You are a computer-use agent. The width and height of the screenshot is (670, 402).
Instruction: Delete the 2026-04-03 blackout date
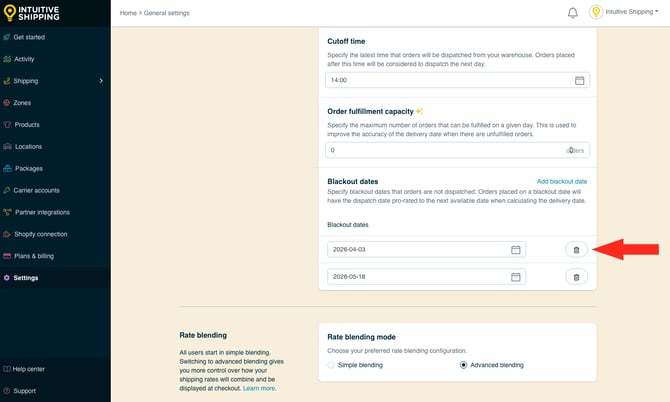tap(576, 249)
